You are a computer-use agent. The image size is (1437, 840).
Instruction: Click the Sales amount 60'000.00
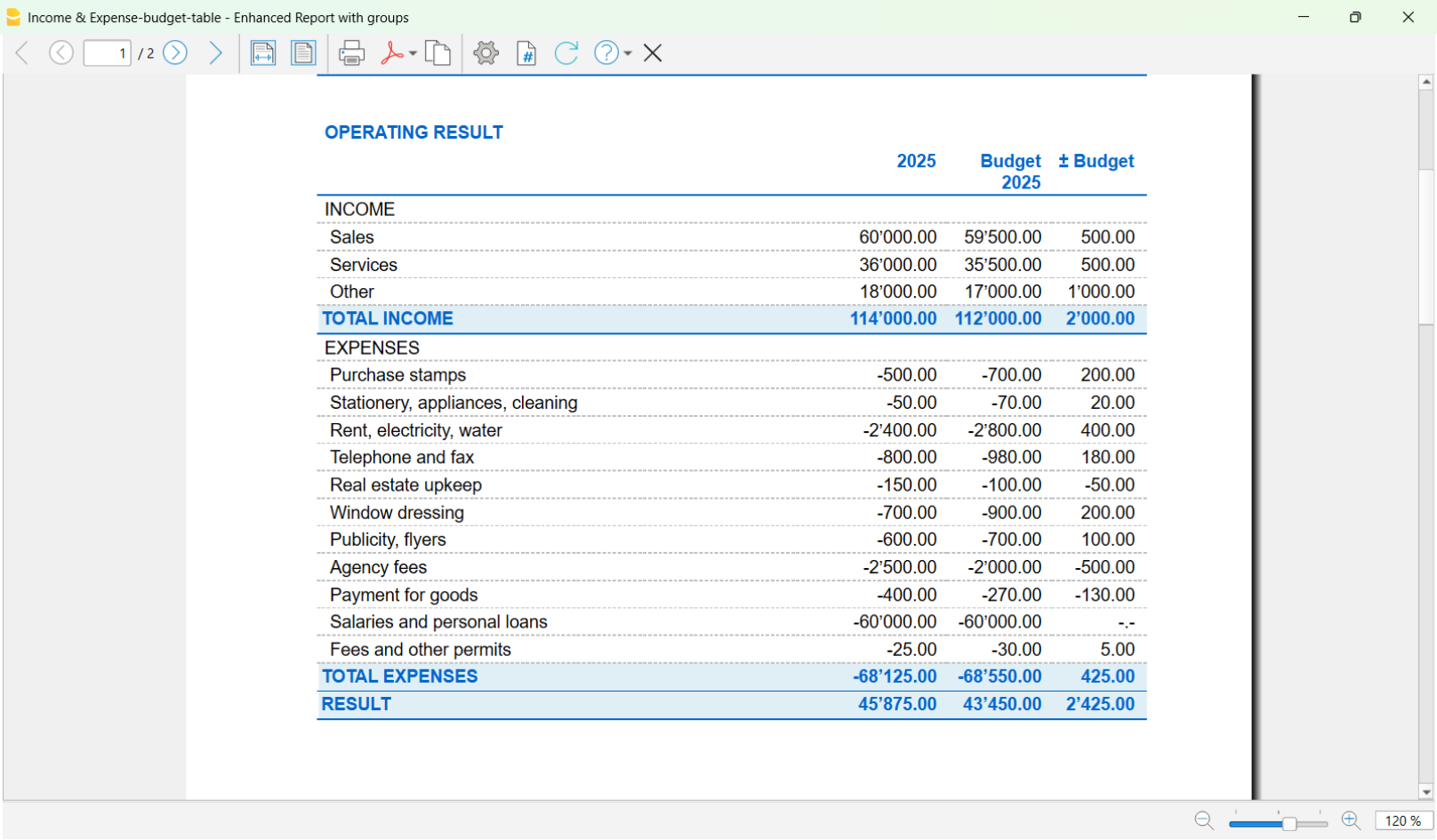(897, 237)
